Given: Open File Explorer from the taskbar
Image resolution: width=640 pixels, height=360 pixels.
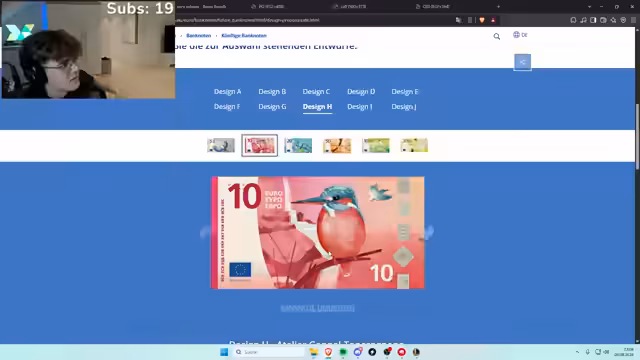Looking at the screenshot, I should pos(313,352).
